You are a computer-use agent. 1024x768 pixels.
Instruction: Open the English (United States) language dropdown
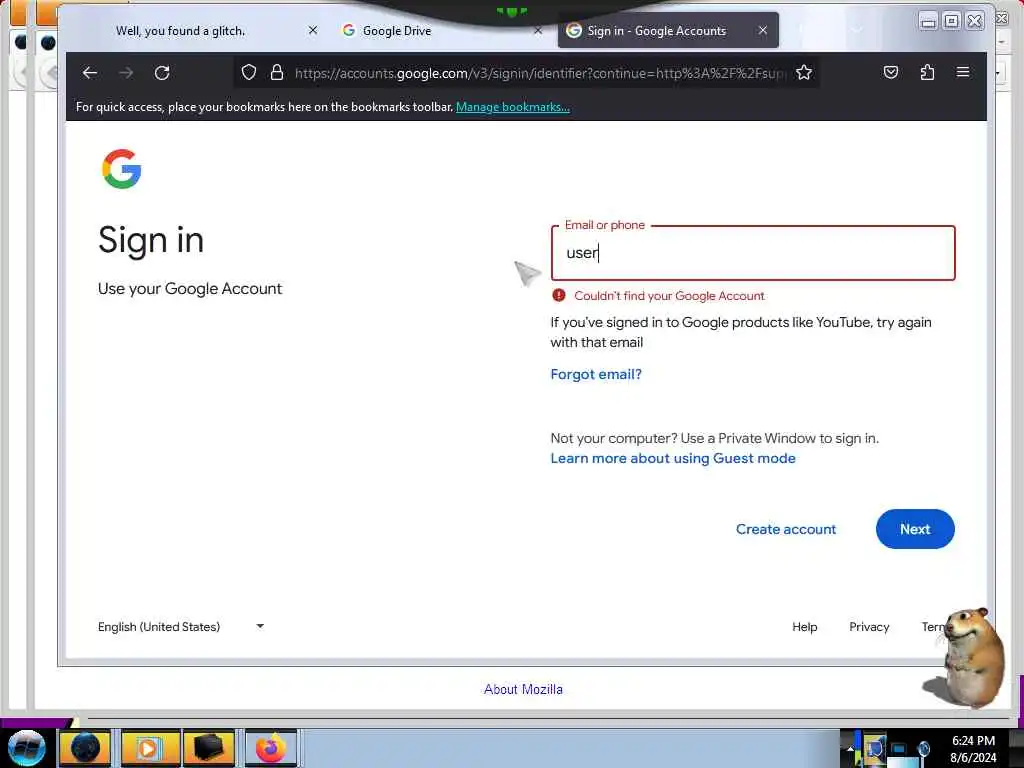click(181, 627)
